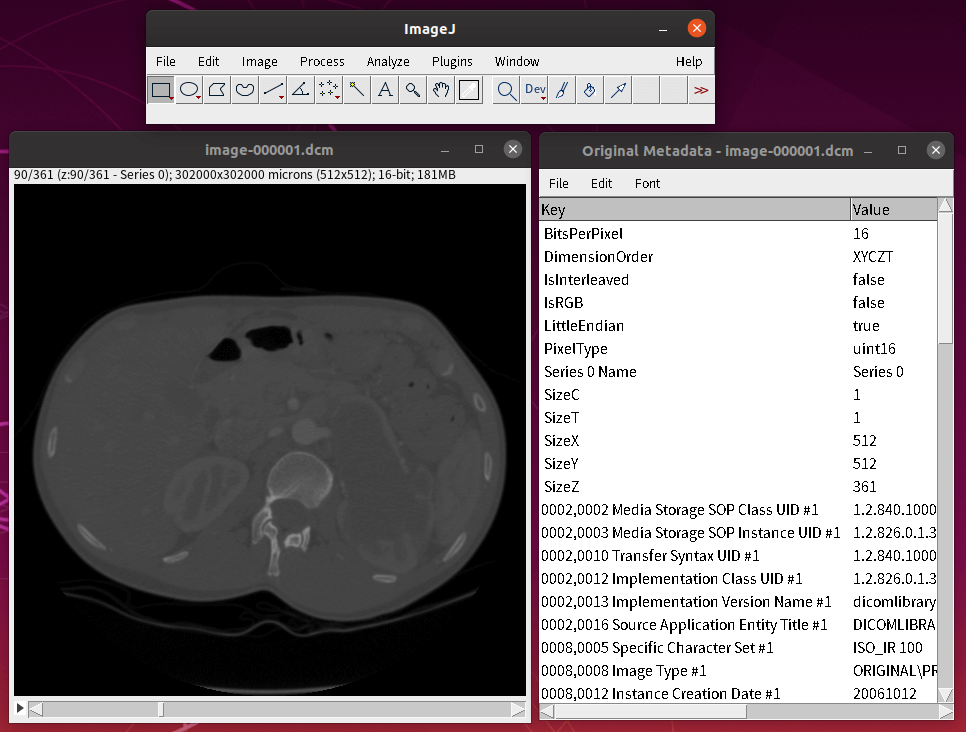Open more tools with the double-arrow chevron

(701, 90)
